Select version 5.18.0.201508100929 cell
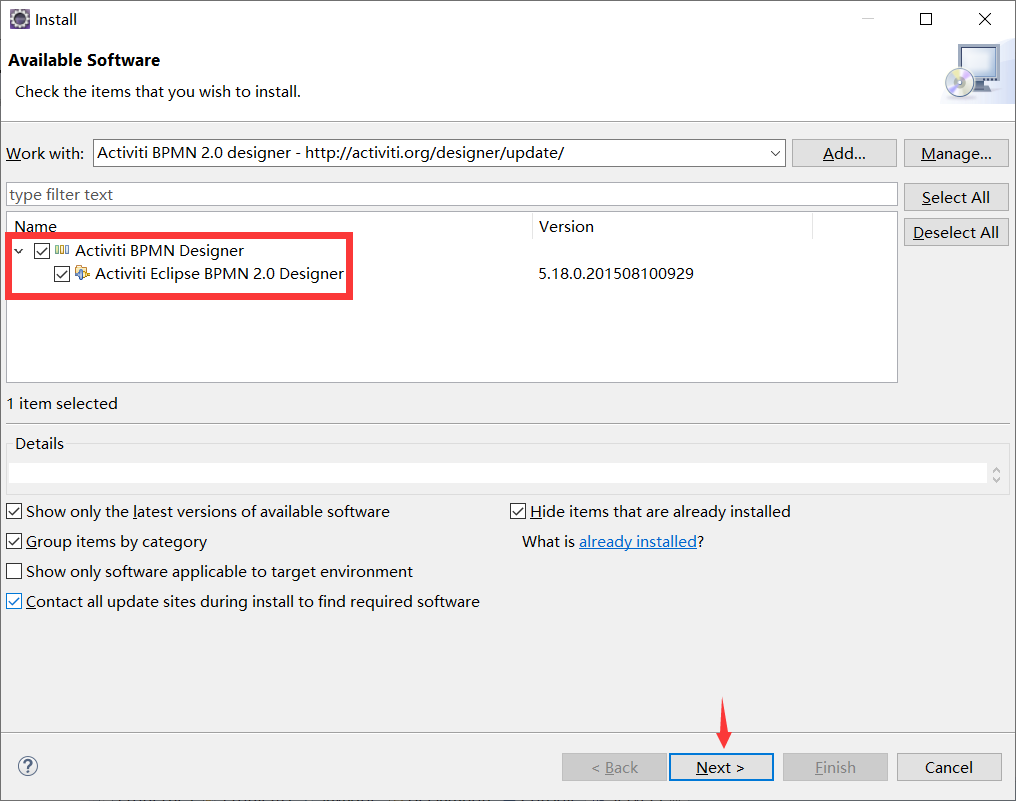 (616, 273)
